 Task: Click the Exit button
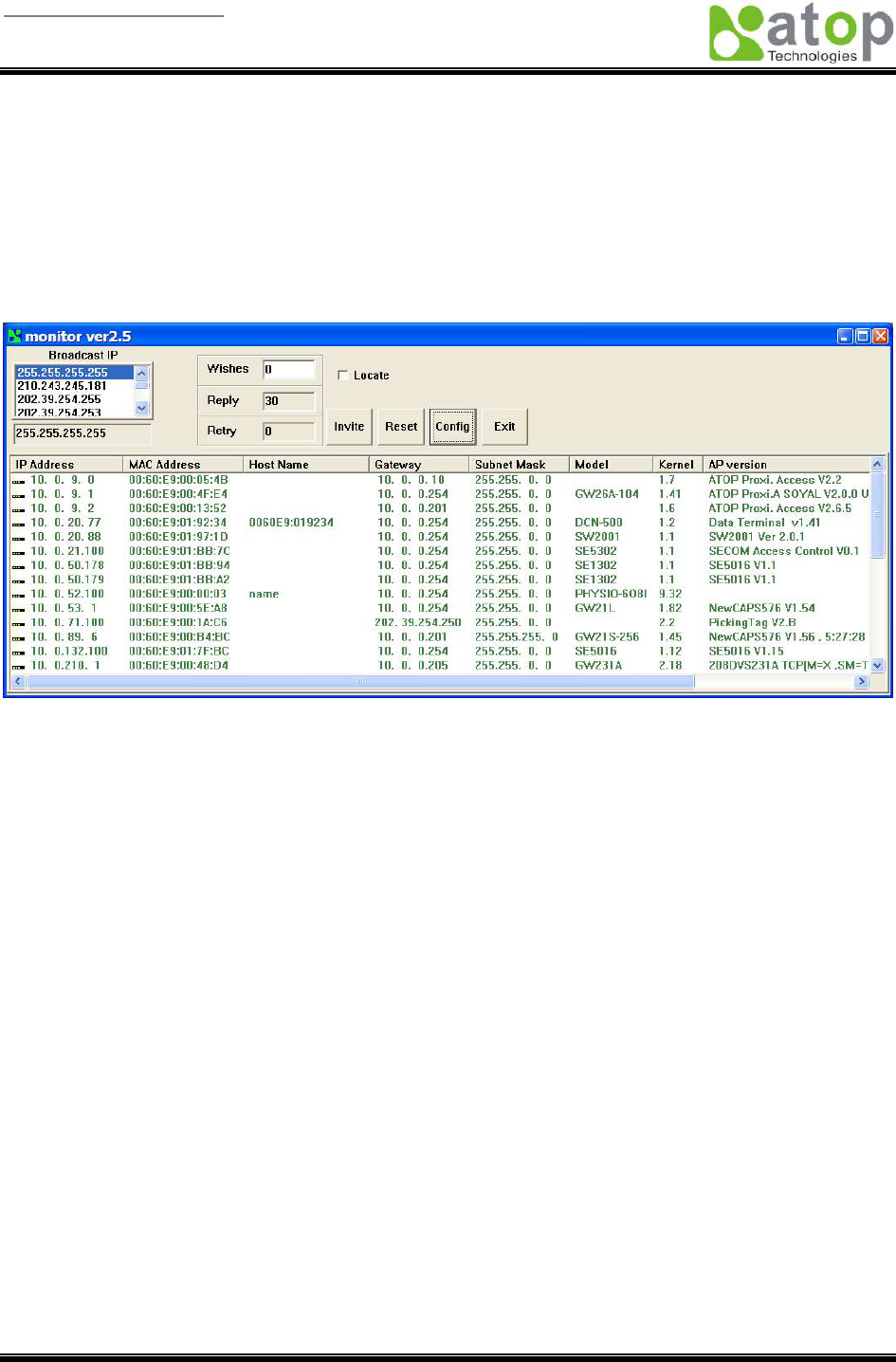(x=504, y=427)
